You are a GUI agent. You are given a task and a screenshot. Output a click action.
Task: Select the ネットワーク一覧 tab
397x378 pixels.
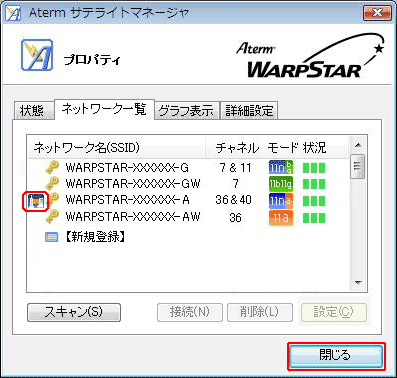click(x=104, y=109)
